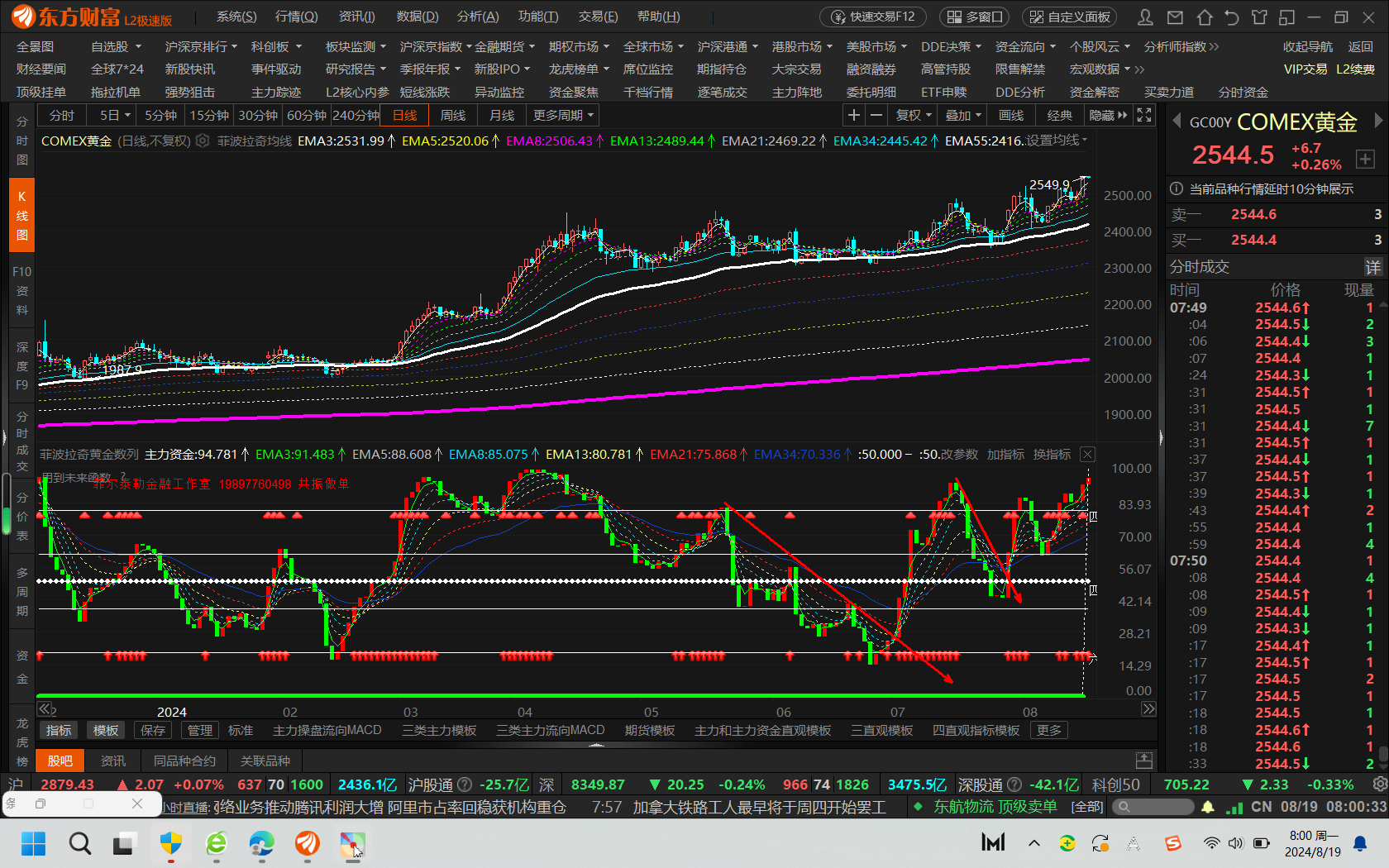Open 叠加 overlay dropdown
The width and height of the screenshot is (1389, 868).
coord(963,115)
